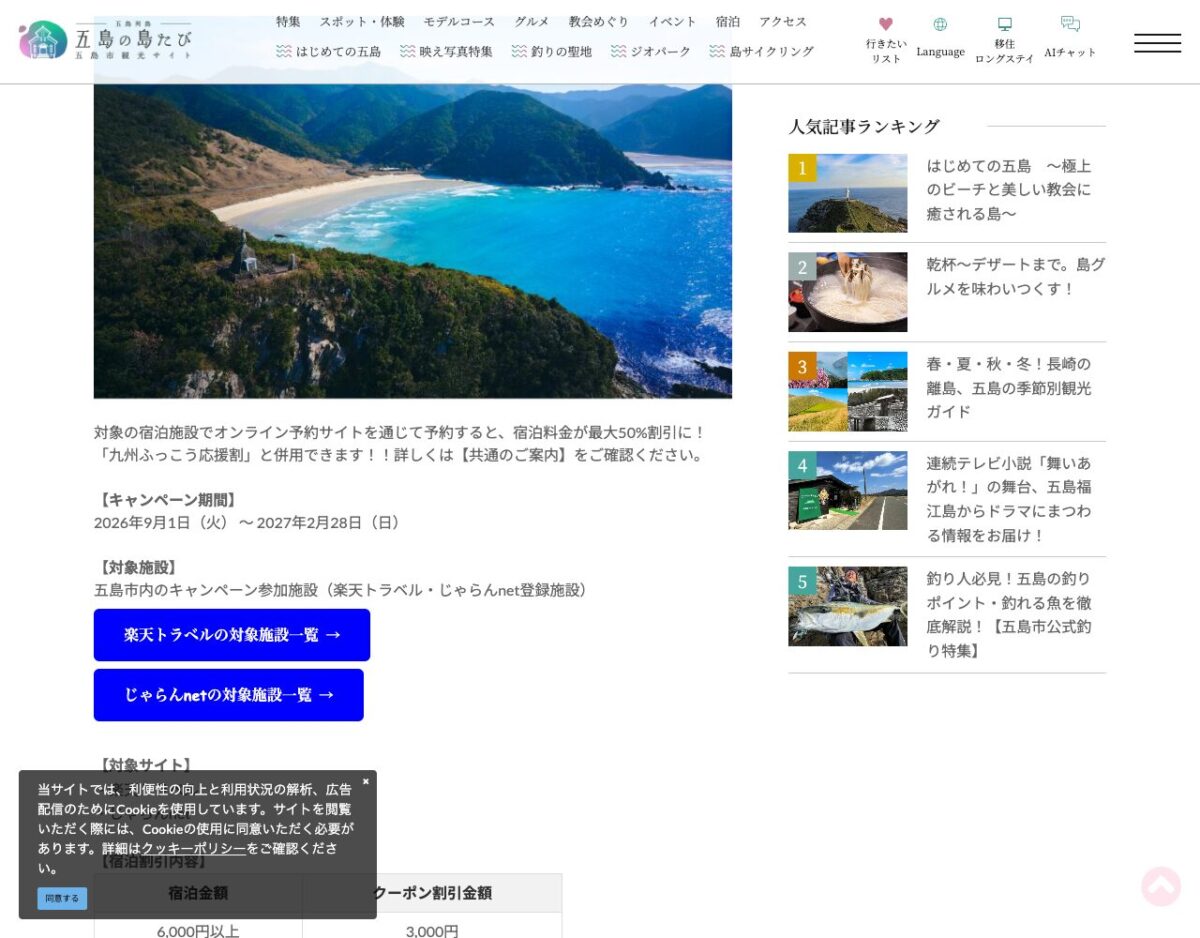1200x938 pixels.
Task: Open the スポット・体験 menu item
Action: click(362, 21)
